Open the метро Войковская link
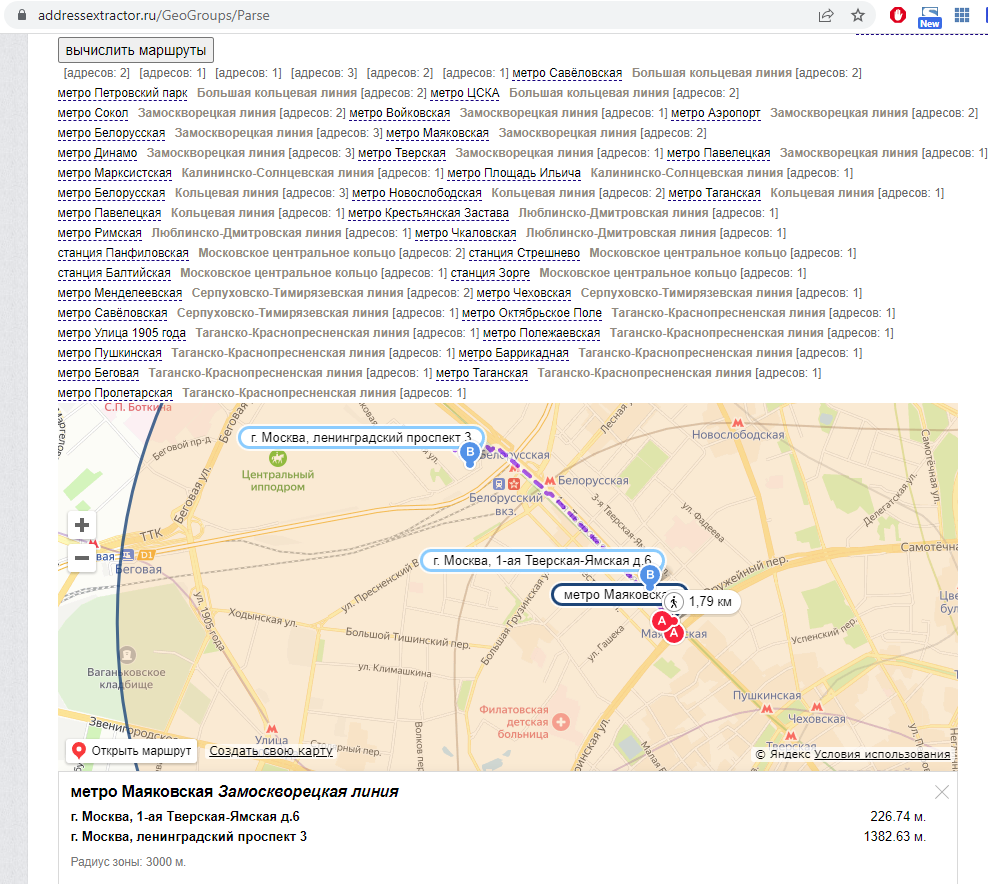Screen dimensions: 988x884 tap(399, 113)
